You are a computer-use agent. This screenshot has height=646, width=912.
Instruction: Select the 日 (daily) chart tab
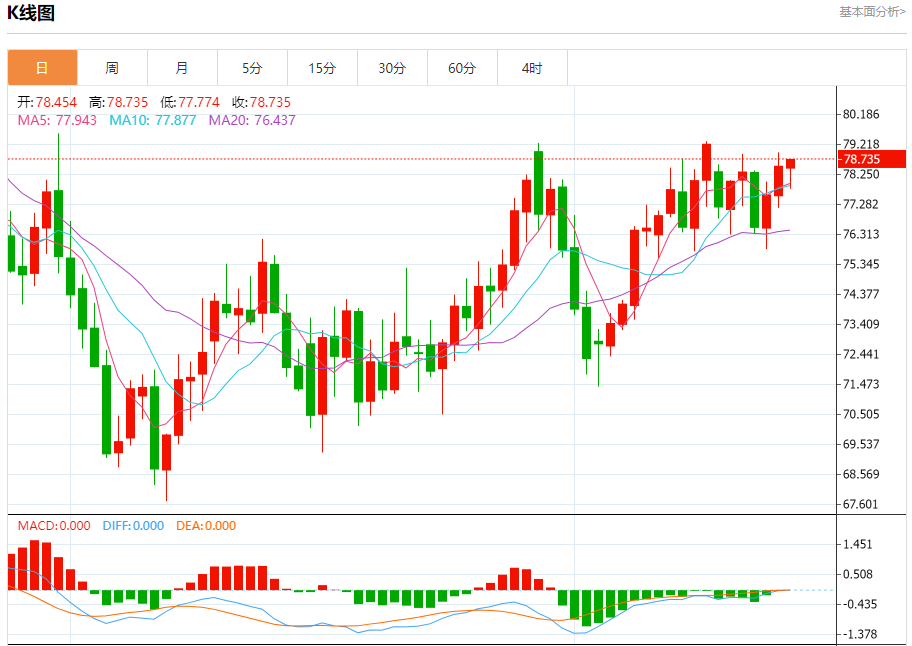click(42, 68)
